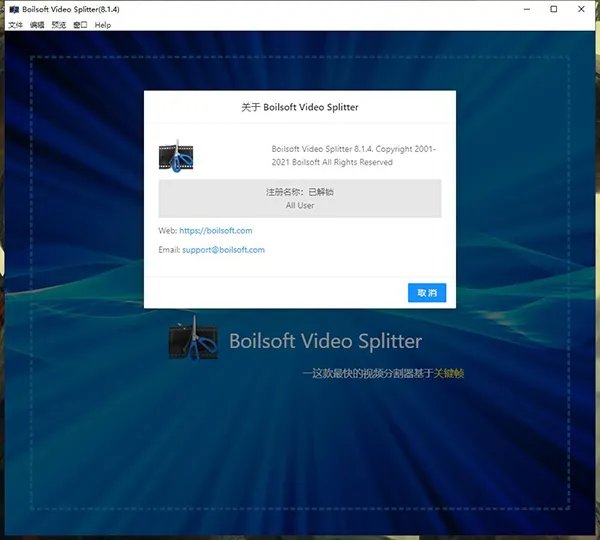This screenshot has width=600, height=540.
Task: Click the large Boilsoft Video Splitter splash title
Action: coord(326,341)
